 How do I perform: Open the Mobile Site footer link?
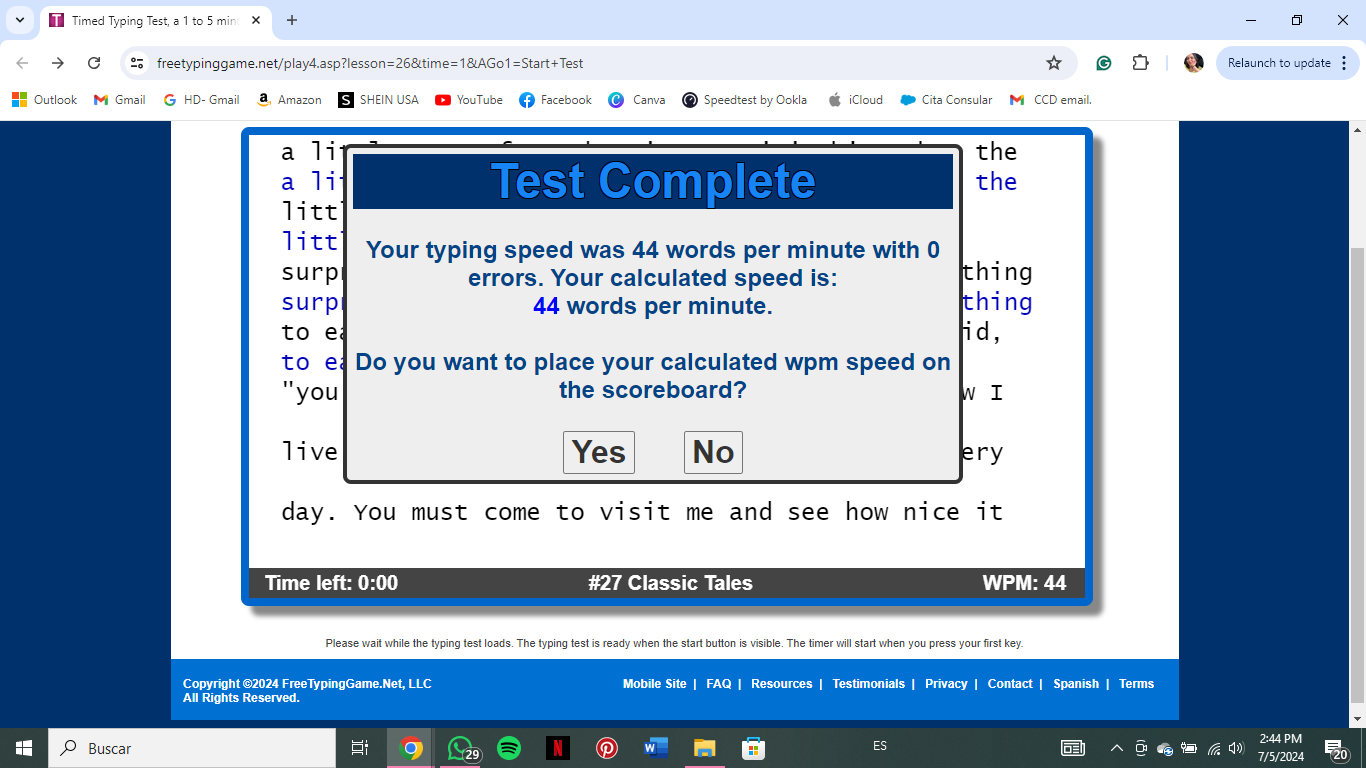654,684
